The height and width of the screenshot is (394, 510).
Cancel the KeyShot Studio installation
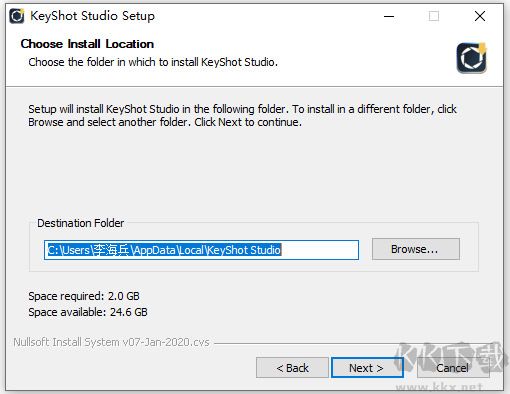[452, 368]
